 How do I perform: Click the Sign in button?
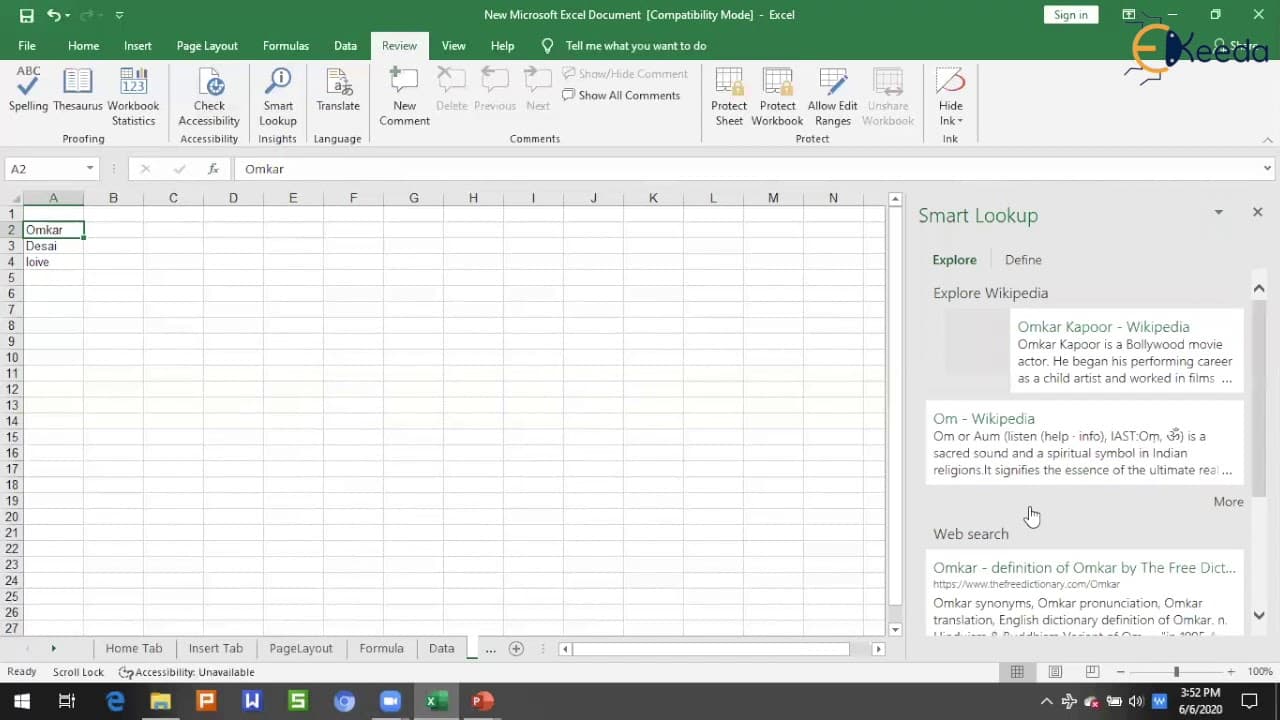(1070, 15)
